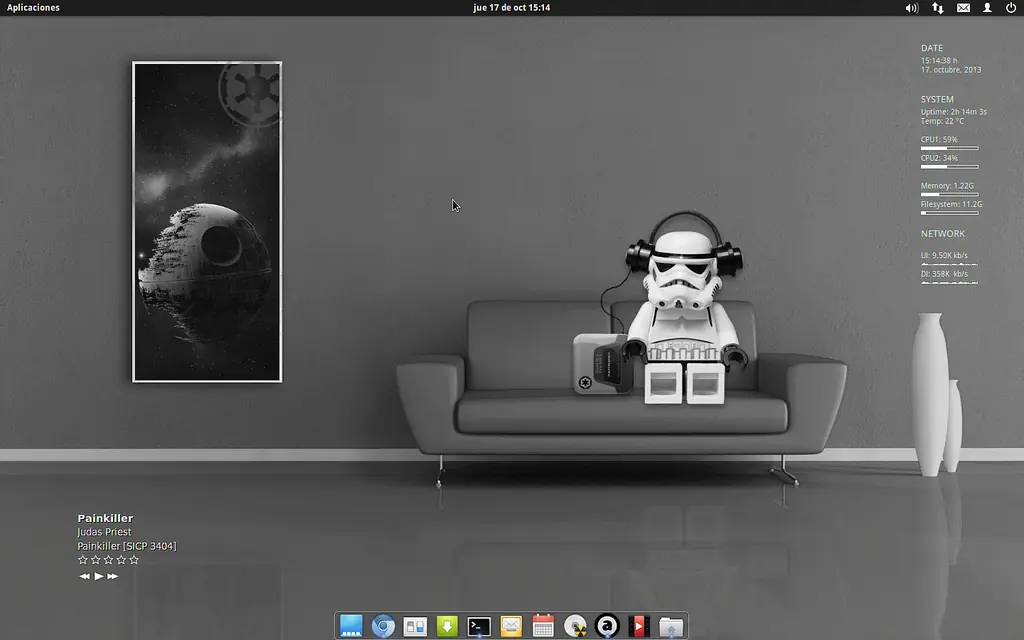Open the Aplicaciones menu
This screenshot has height=640, width=1024.
click(33, 8)
